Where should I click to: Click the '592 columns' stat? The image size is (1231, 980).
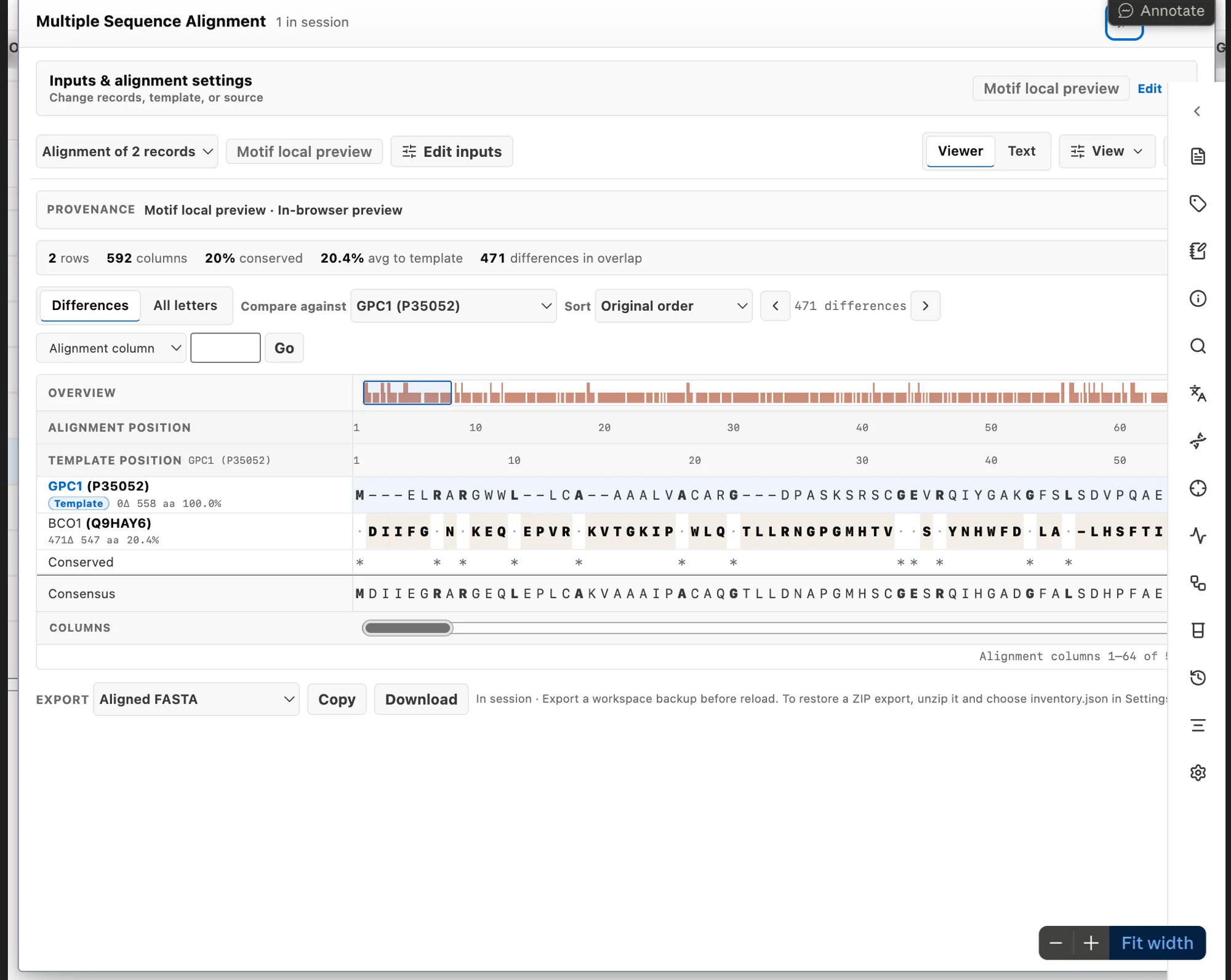click(x=146, y=258)
